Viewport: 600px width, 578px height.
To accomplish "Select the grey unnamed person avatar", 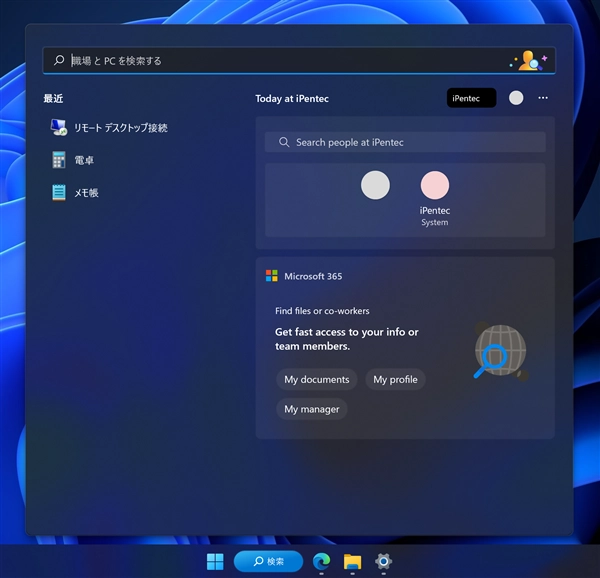I will click(x=375, y=185).
